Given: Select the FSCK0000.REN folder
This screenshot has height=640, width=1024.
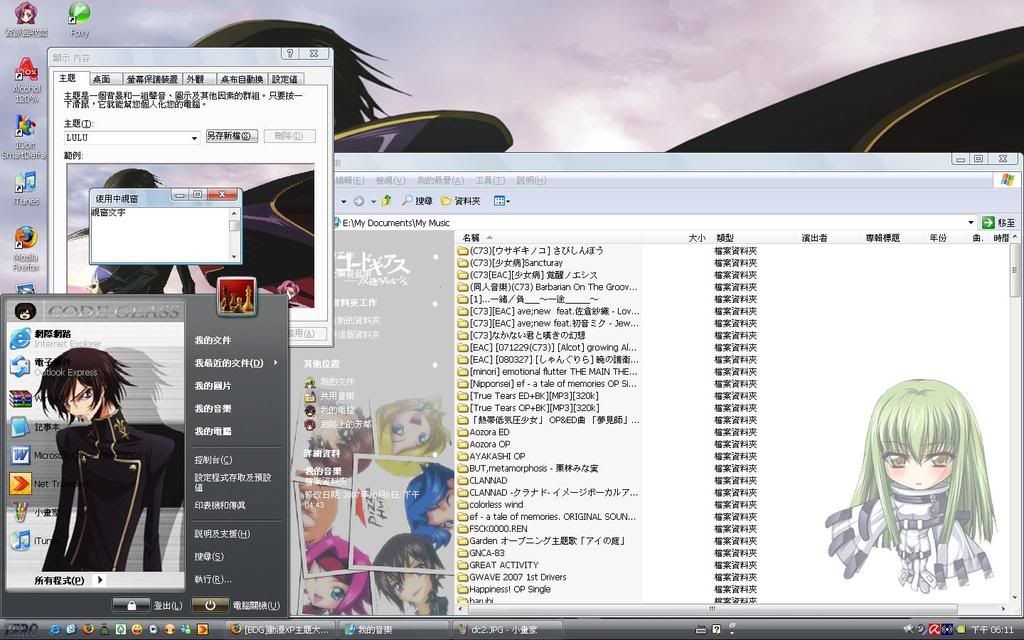Looking at the screenshot, I should 492,528.
